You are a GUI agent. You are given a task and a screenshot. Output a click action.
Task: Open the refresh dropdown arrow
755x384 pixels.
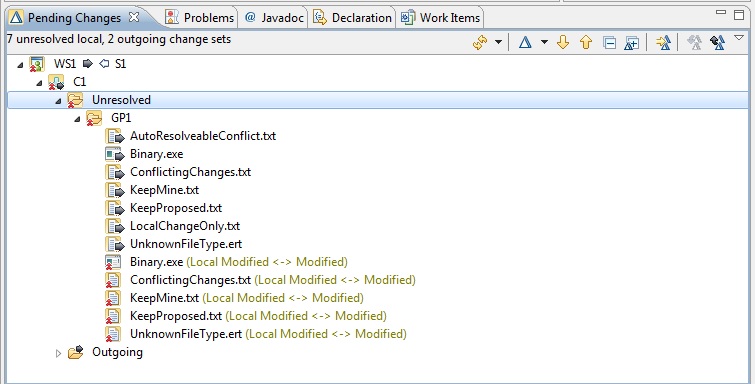pyautogui.click(x=498, y=42)
